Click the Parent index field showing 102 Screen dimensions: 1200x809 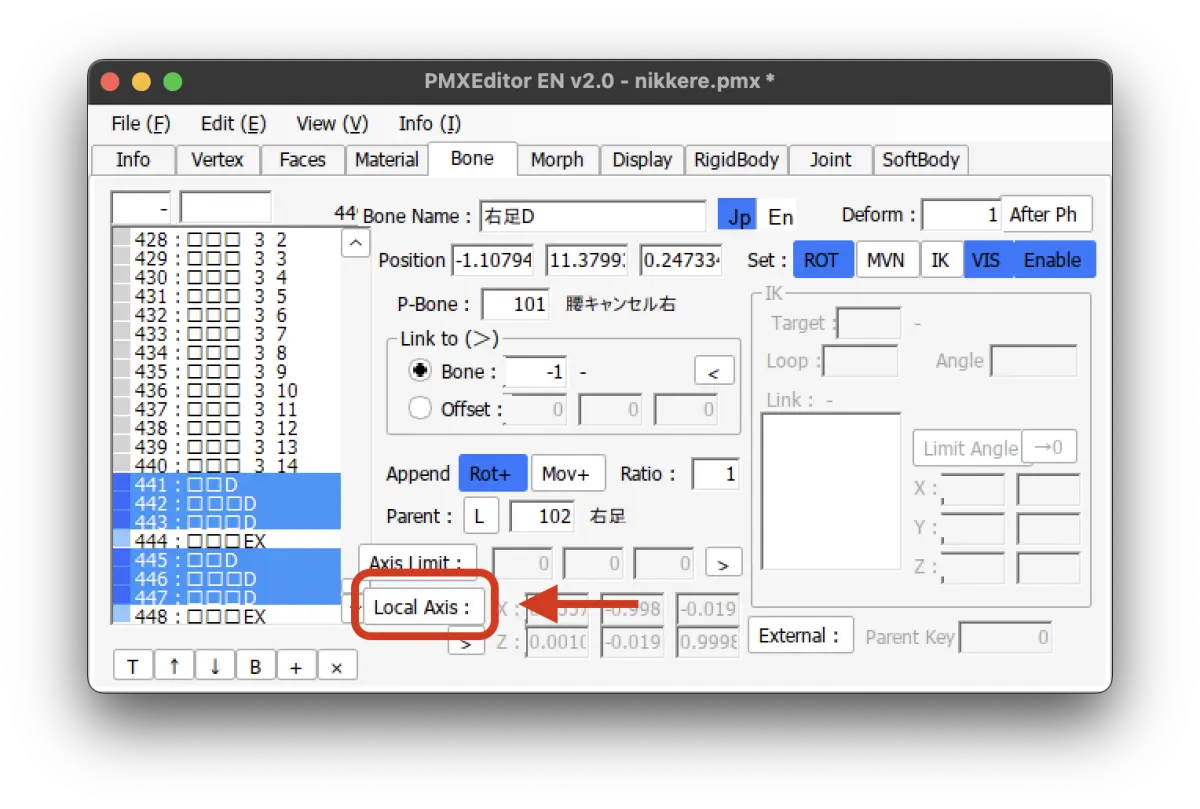pos(542,517)
